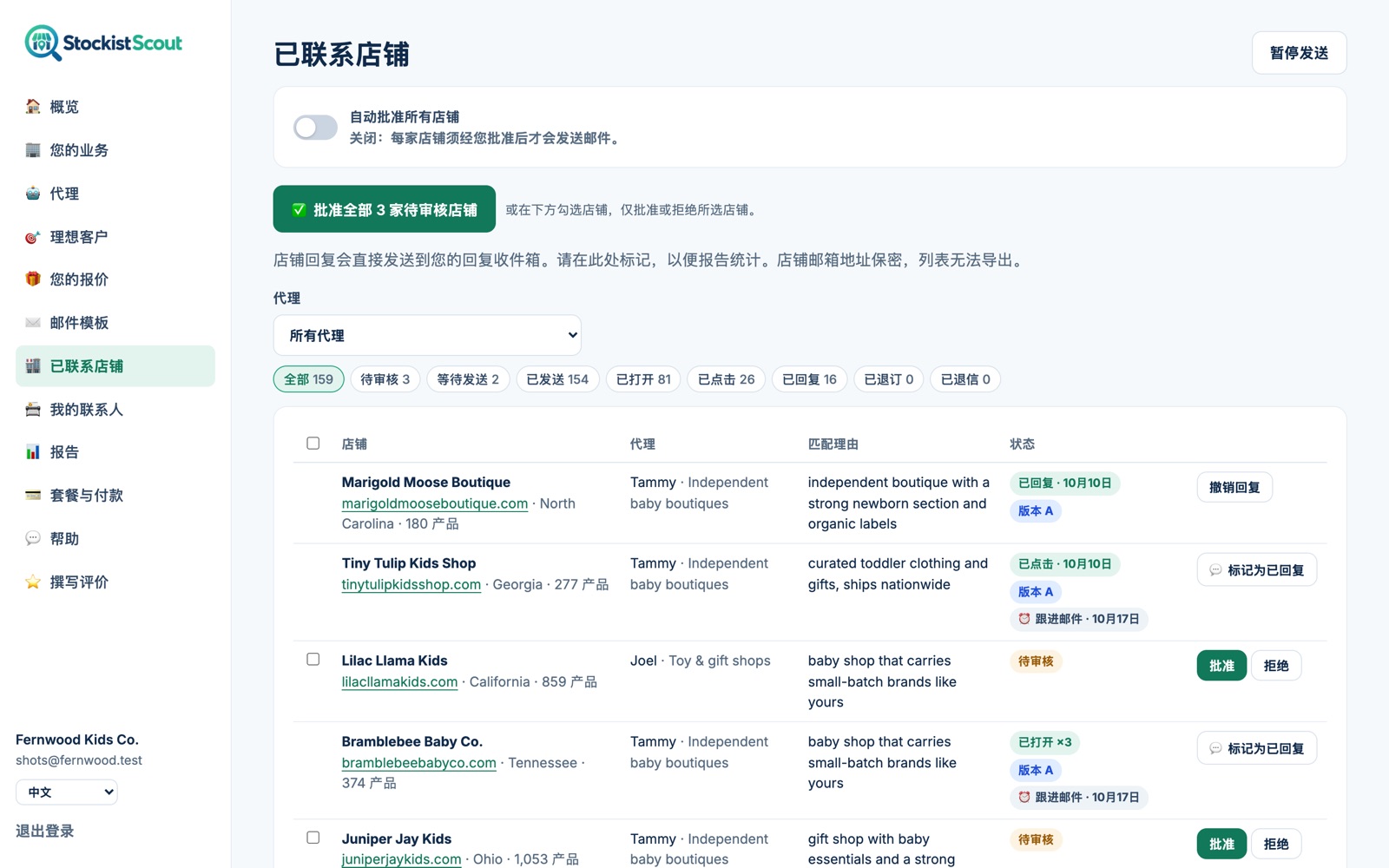
Task: Click the checkmark icon on 批准全部 button
Action: (x=299, y=210)
